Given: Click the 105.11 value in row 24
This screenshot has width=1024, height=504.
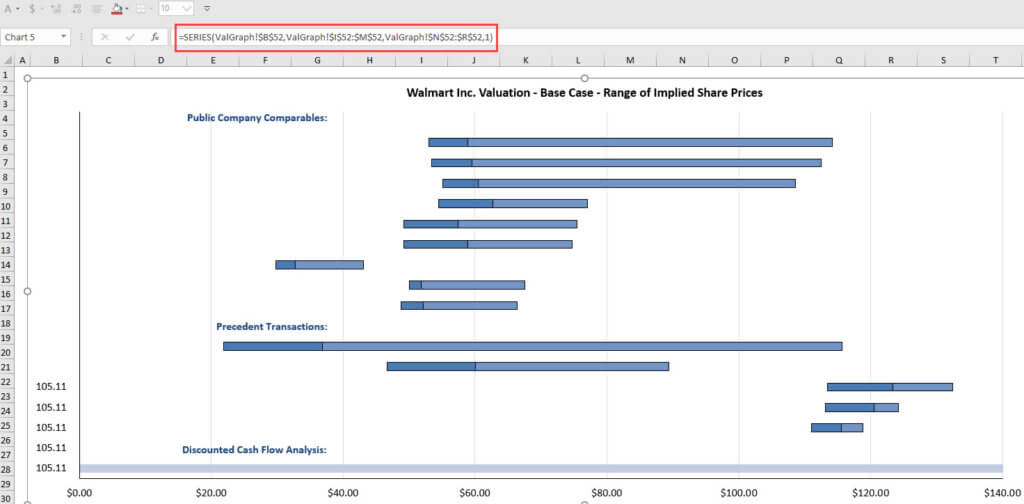Looking at the screenshot, I should tap(51, 407).
